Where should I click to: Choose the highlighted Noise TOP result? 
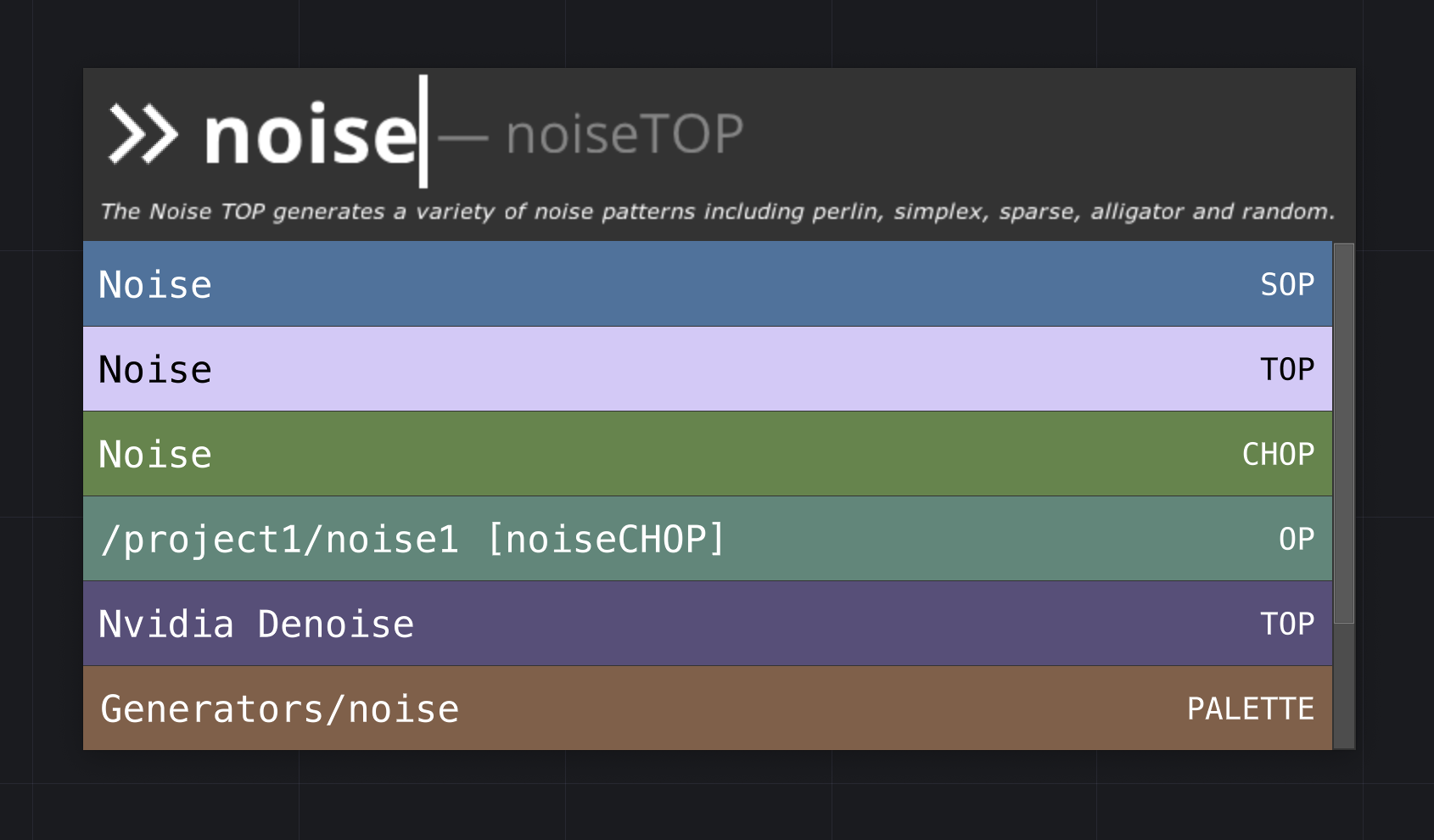[155, 369]
